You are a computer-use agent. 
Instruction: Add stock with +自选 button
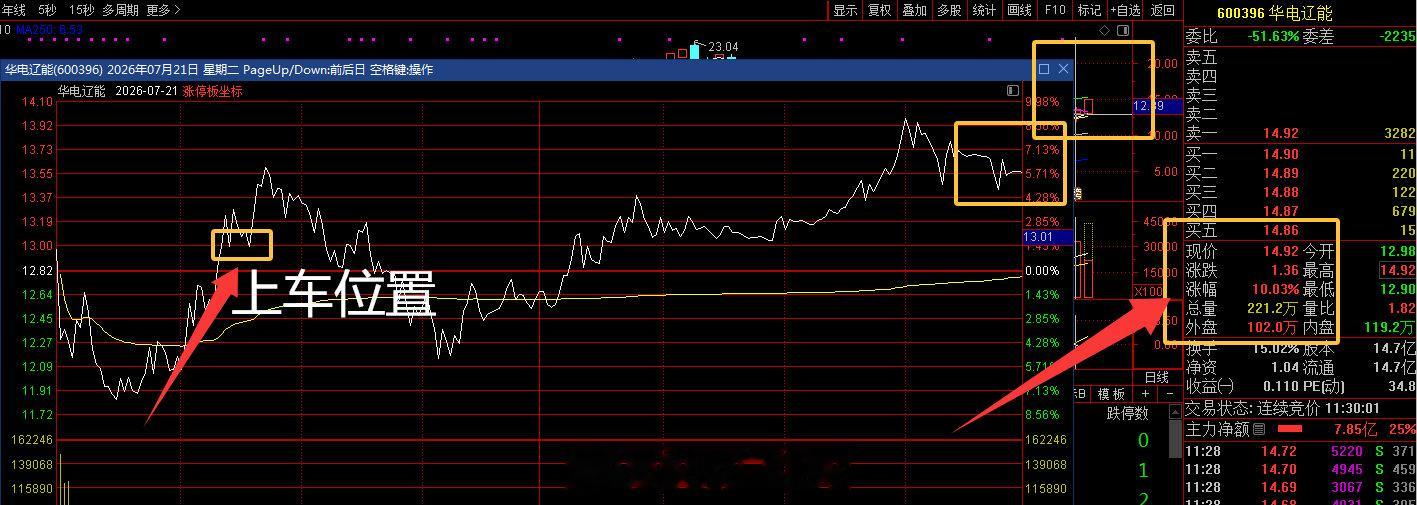tap(1125, 10)
